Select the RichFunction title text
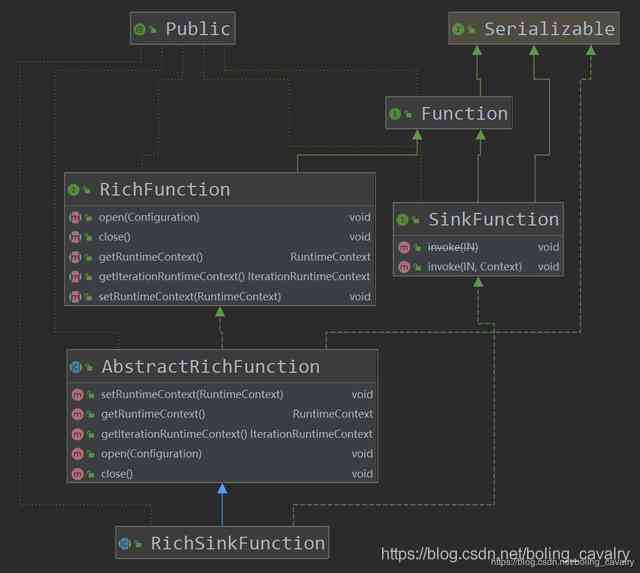This screenshot has height=573, width=640. coord(164,190)
